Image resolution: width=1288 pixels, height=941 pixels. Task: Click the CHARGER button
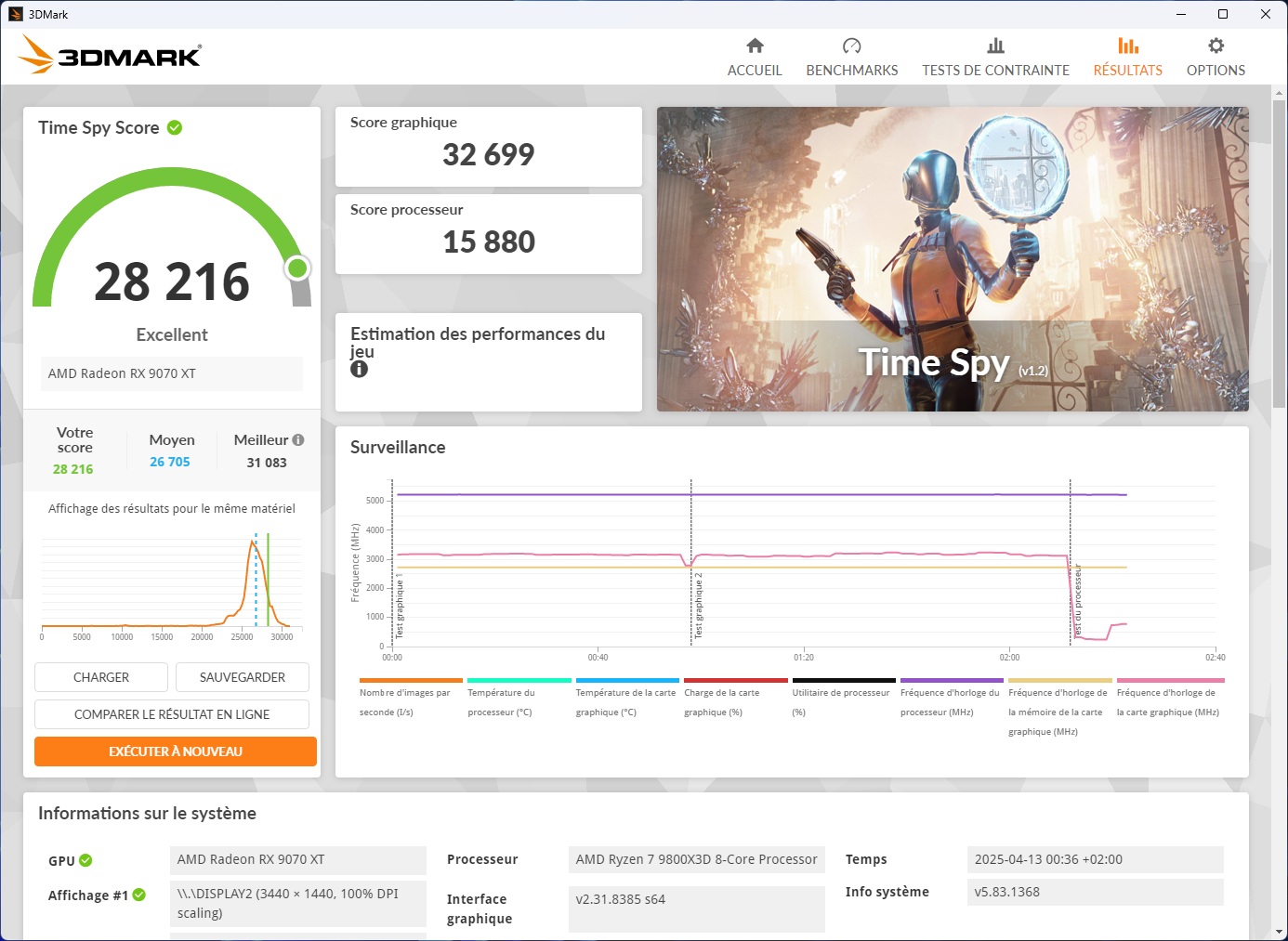click(101, 677)
